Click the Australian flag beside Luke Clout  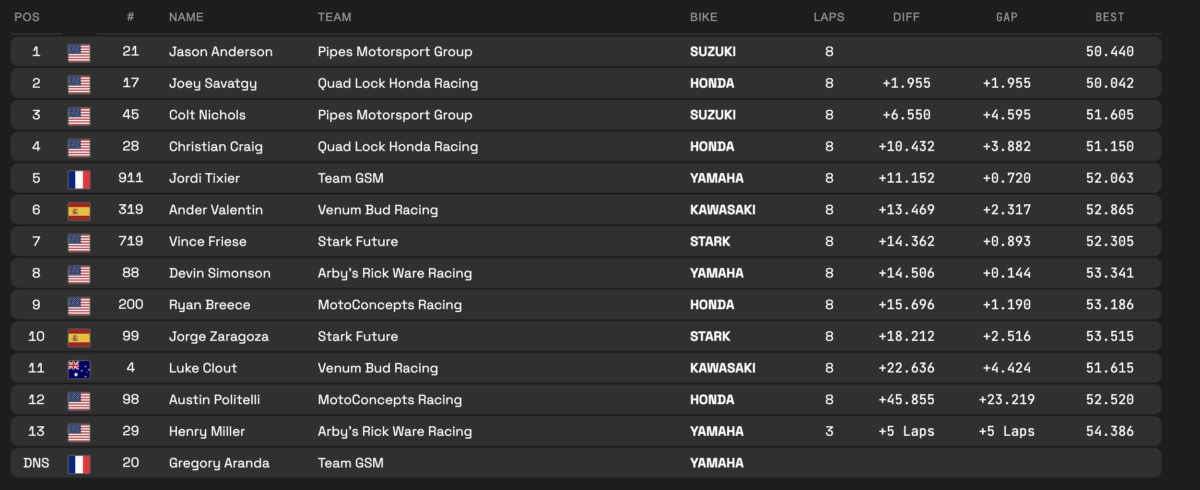pos(79,368)
